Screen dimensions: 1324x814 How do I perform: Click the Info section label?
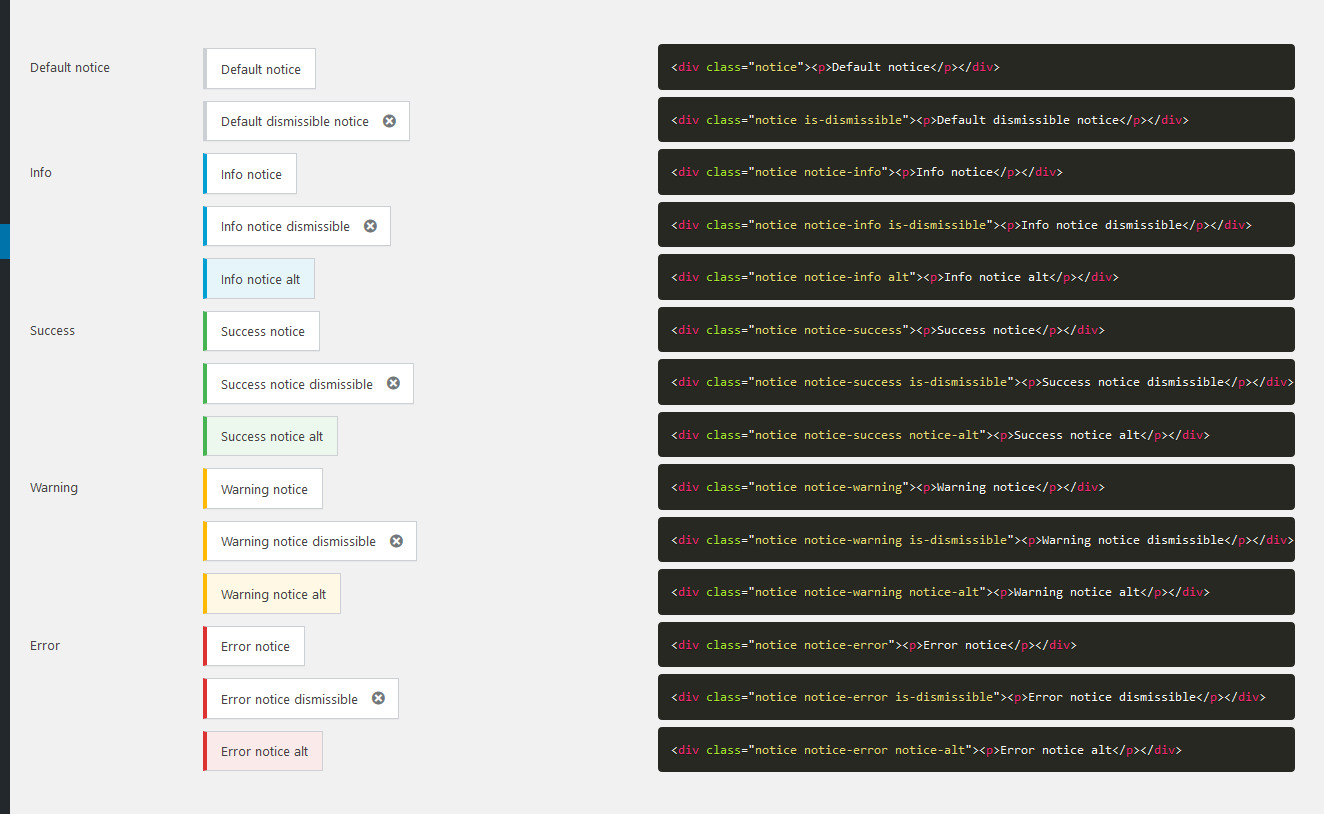tap(41, 173)
